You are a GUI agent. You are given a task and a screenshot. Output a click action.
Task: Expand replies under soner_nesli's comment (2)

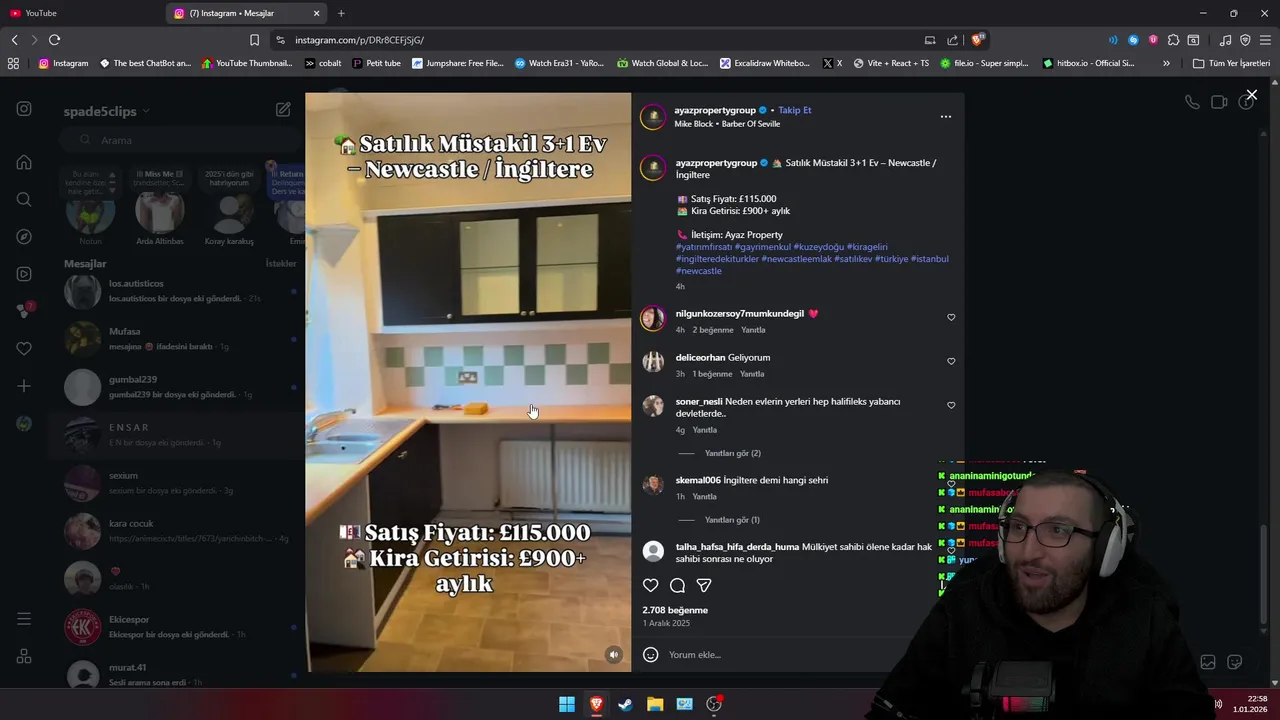point(732,453)
